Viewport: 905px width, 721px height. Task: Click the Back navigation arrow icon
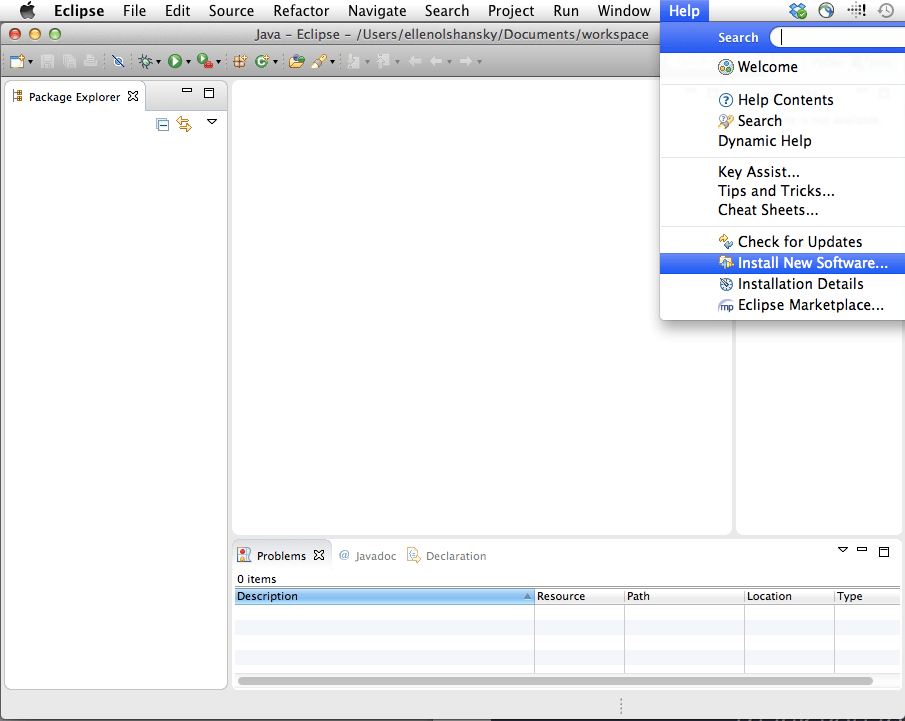[x=436, y=61]
